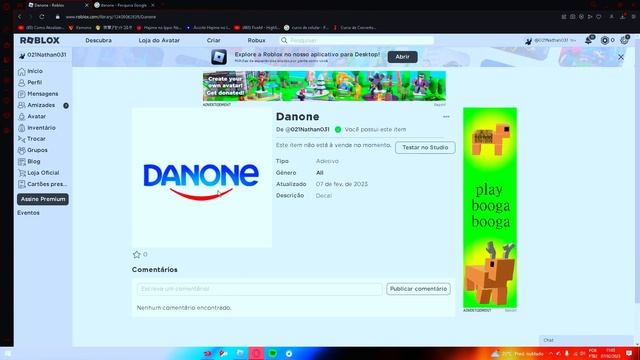Open File Explorer from the taskbar
Screen dimensions: 640x360
click(240, 353)
